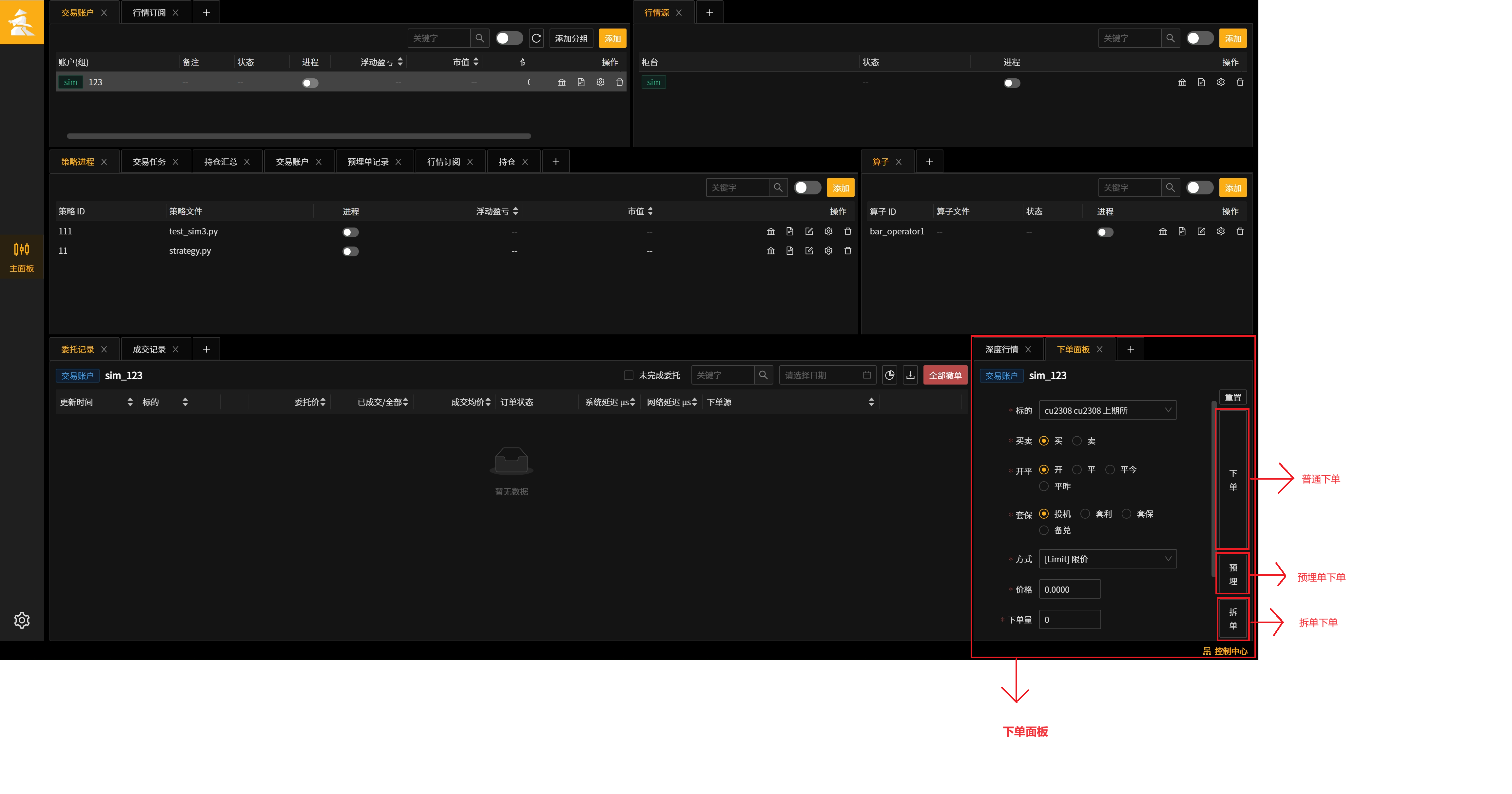This screenshot has width=1512, height=794.
Task: Click the 全部撤单 button
Action: (x=945, y=375)
